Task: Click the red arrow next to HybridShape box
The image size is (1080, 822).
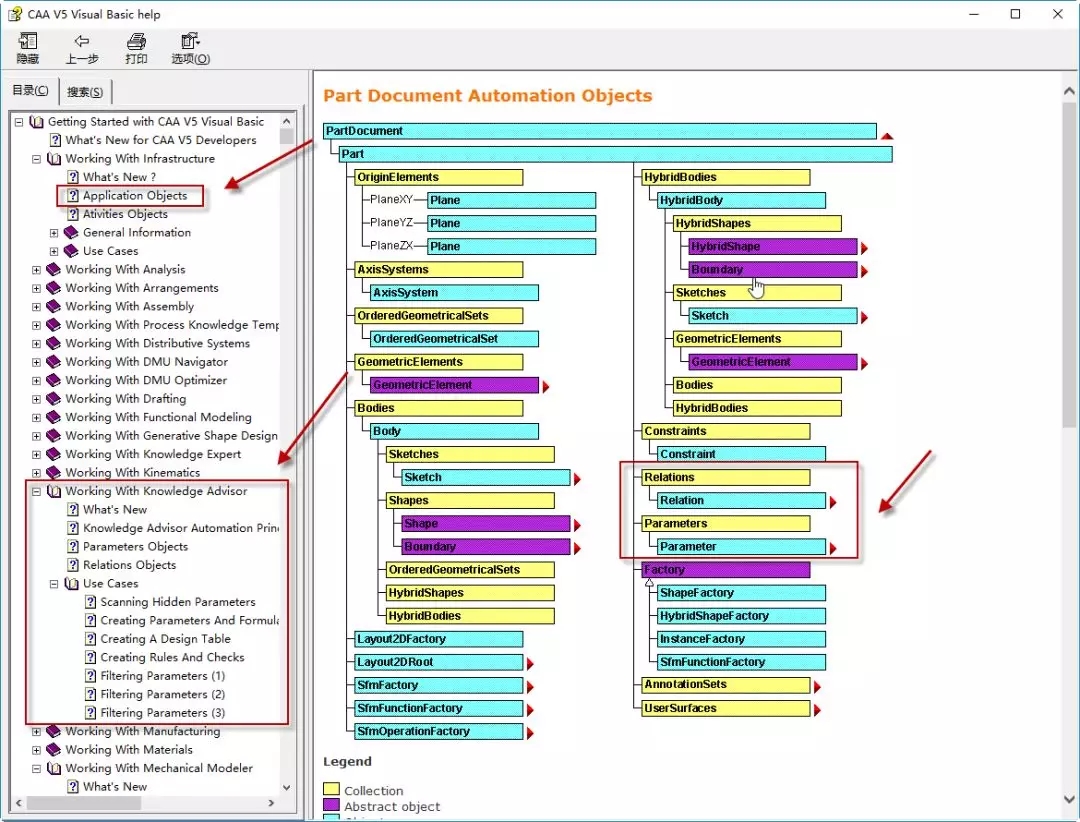Action: click(864, 248)
